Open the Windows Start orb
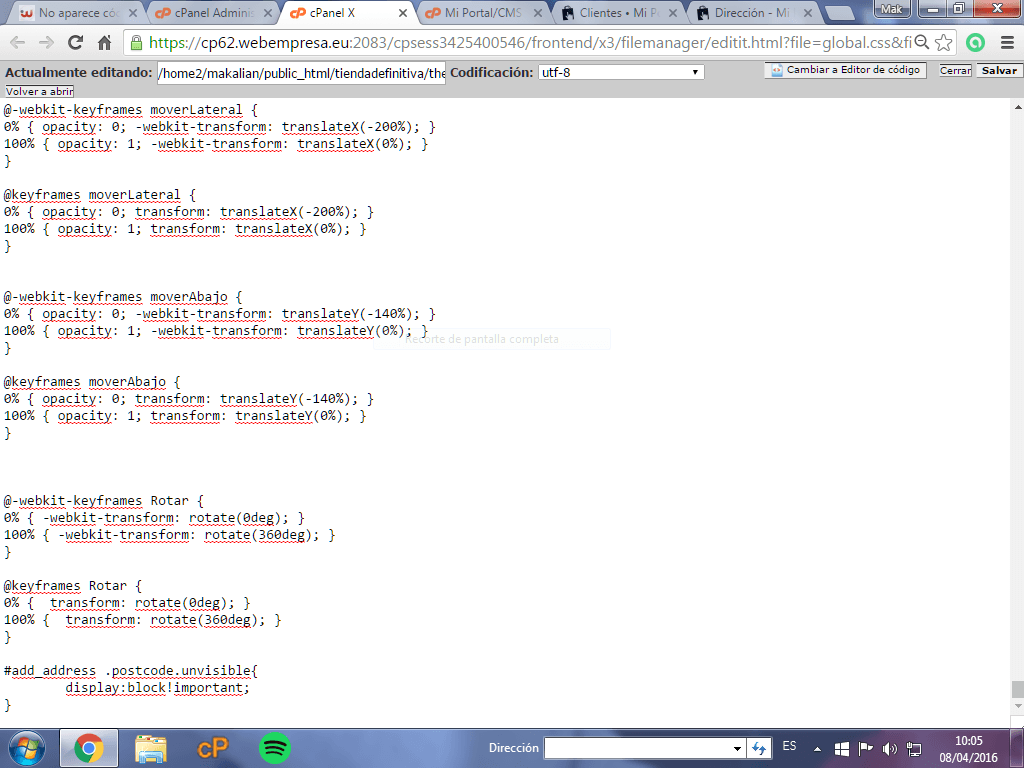 pos(27,748)
